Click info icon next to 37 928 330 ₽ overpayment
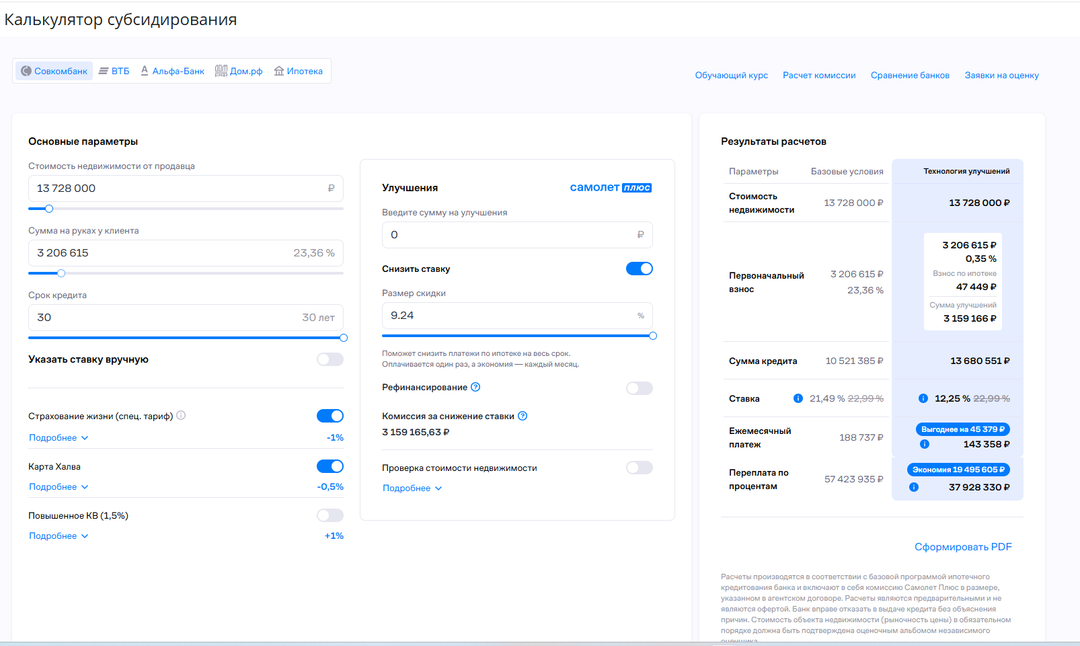 pos(914,488)
